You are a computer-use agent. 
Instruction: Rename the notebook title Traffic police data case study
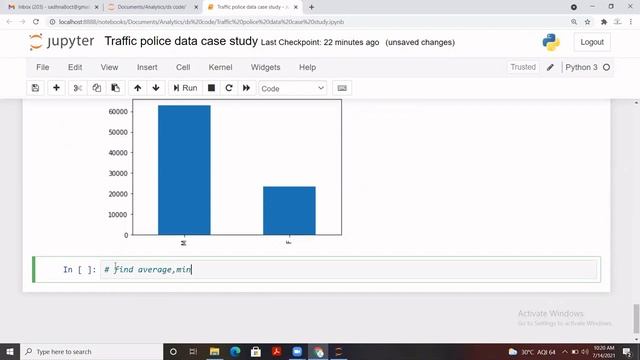181,41
